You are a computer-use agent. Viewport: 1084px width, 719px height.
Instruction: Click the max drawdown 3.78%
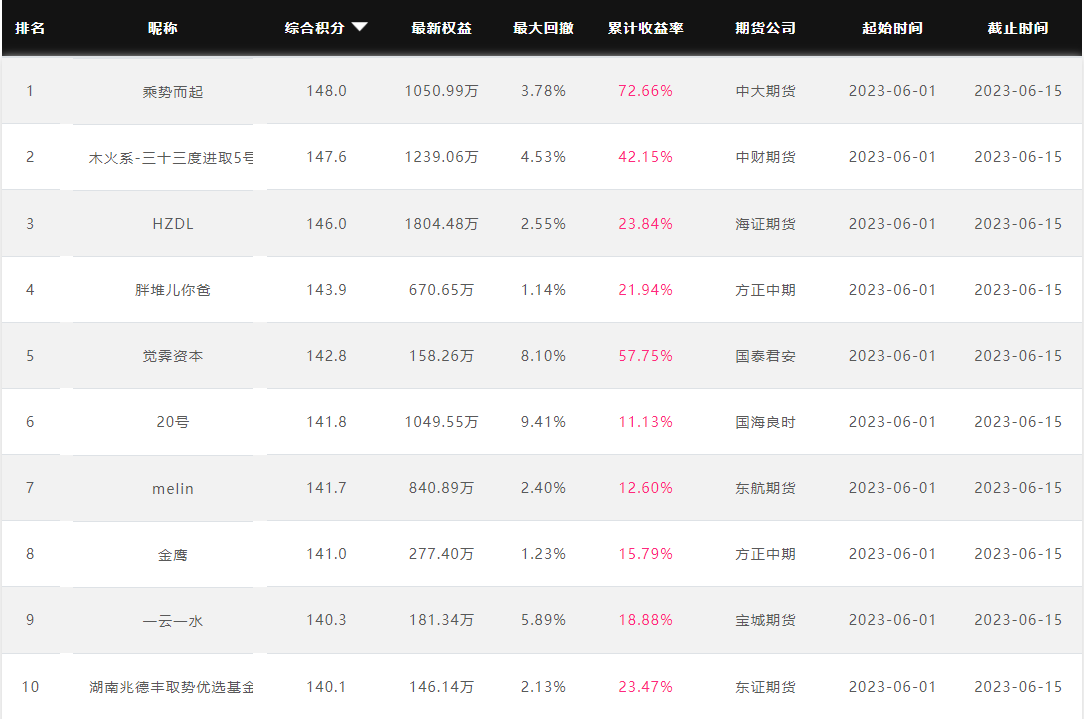click(543, 91)
